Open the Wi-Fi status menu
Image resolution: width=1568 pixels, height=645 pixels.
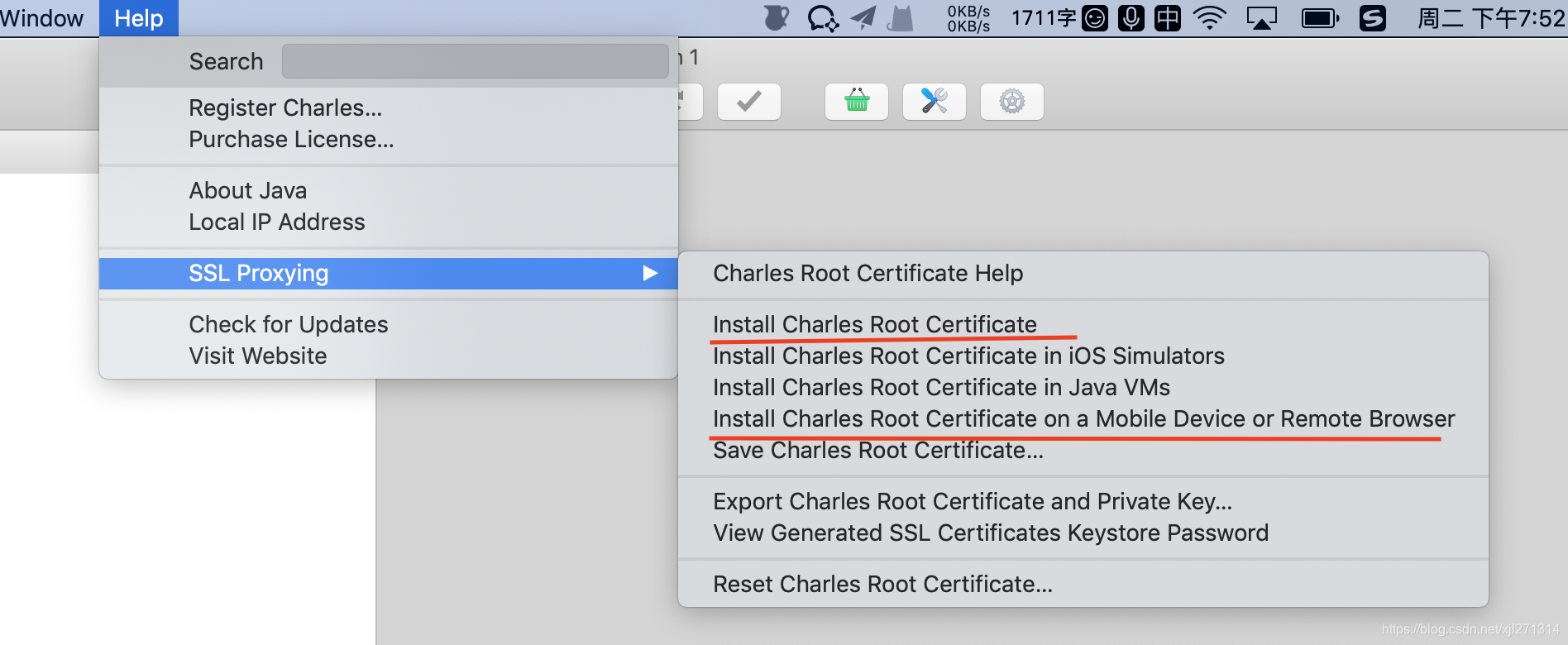(x=1210, y=18)
